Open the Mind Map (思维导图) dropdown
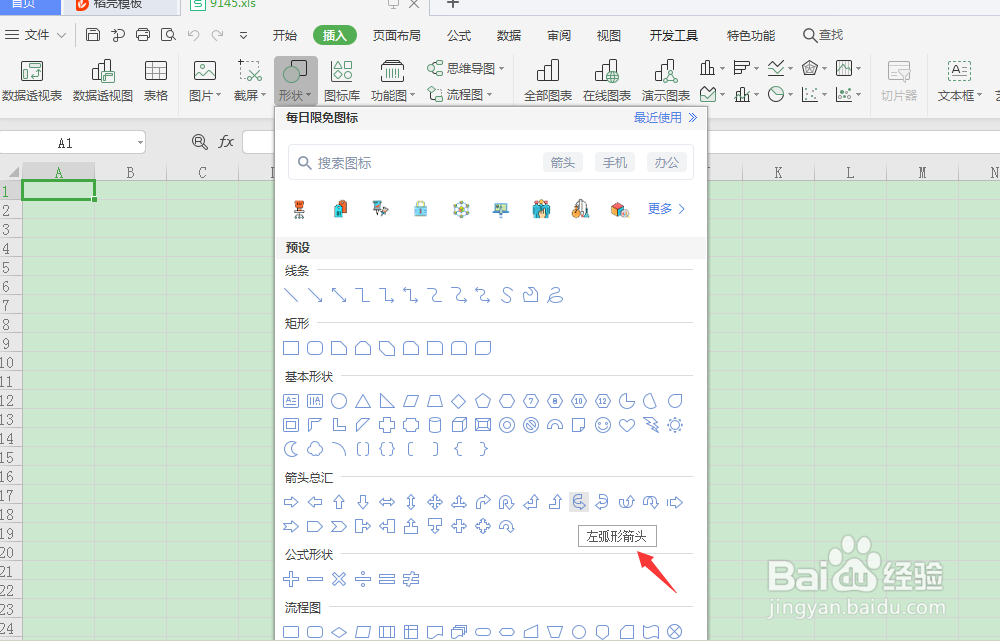 coord(466,68)
